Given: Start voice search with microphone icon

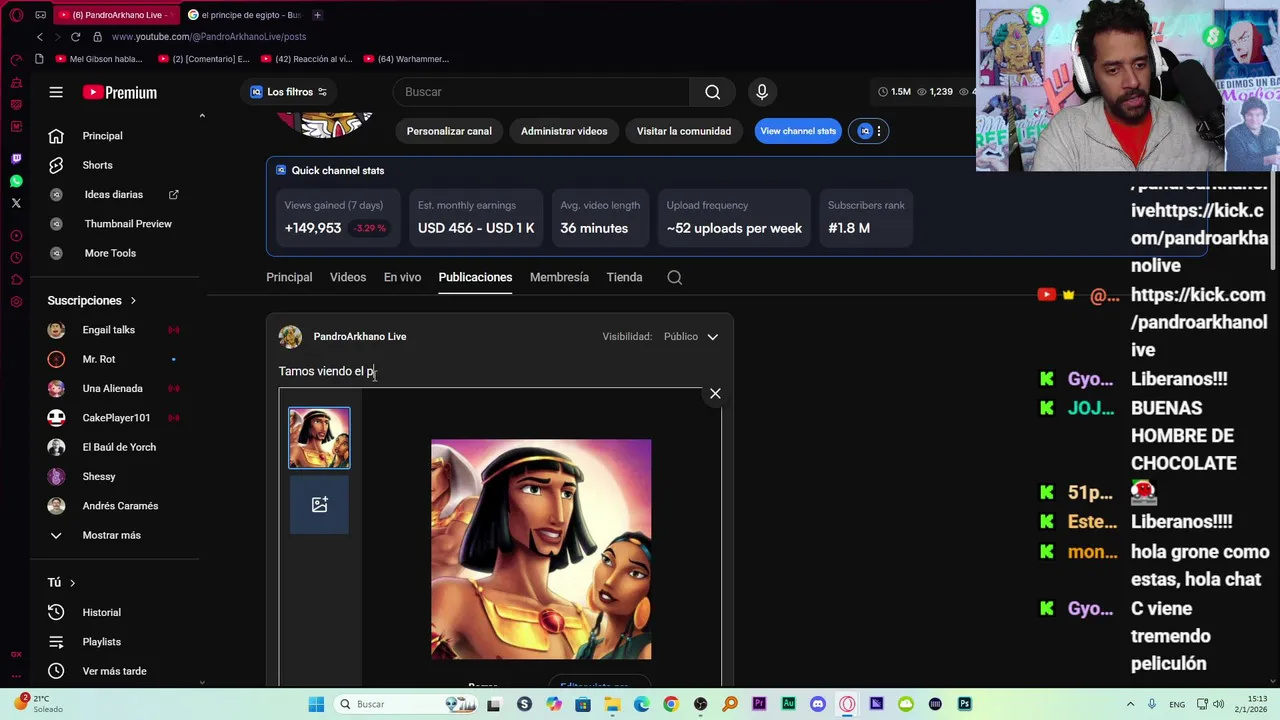Looking at the screenshot, I should [762, 92].
